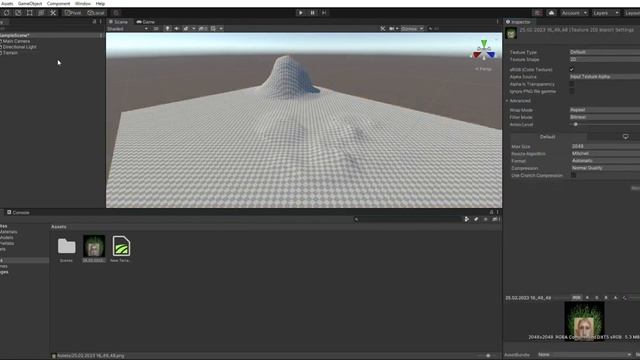This screenshot has width=640, height=360.
Task: Open the Component menu
Action: click(58, 3)
